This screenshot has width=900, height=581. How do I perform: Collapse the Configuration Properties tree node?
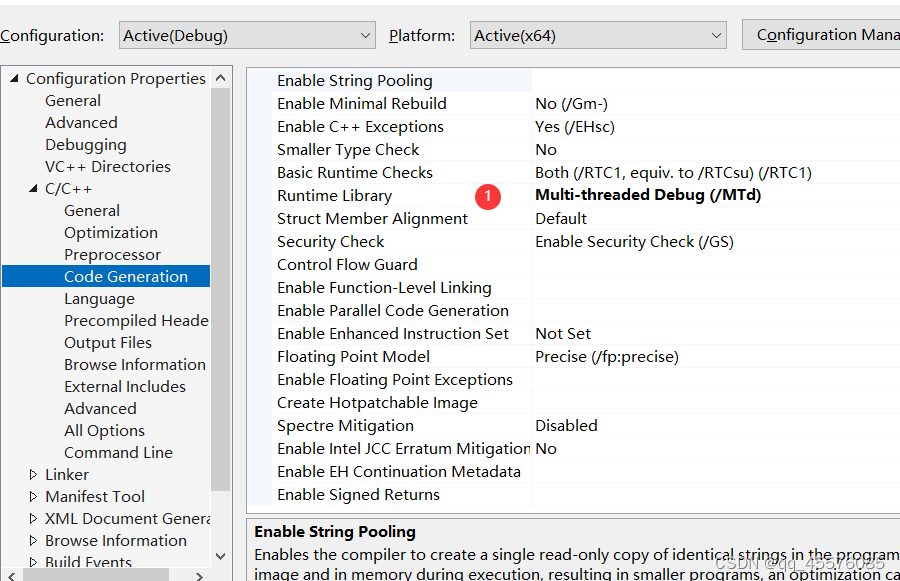[x=14, y=77]
